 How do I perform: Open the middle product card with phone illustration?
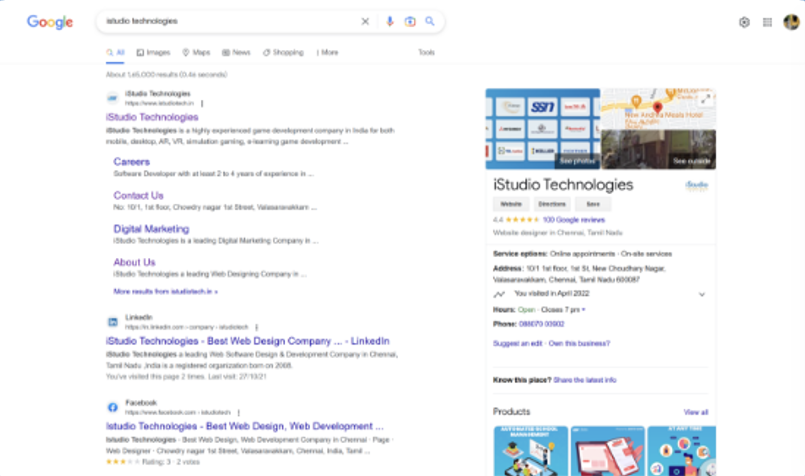click(x=608, y=451)
